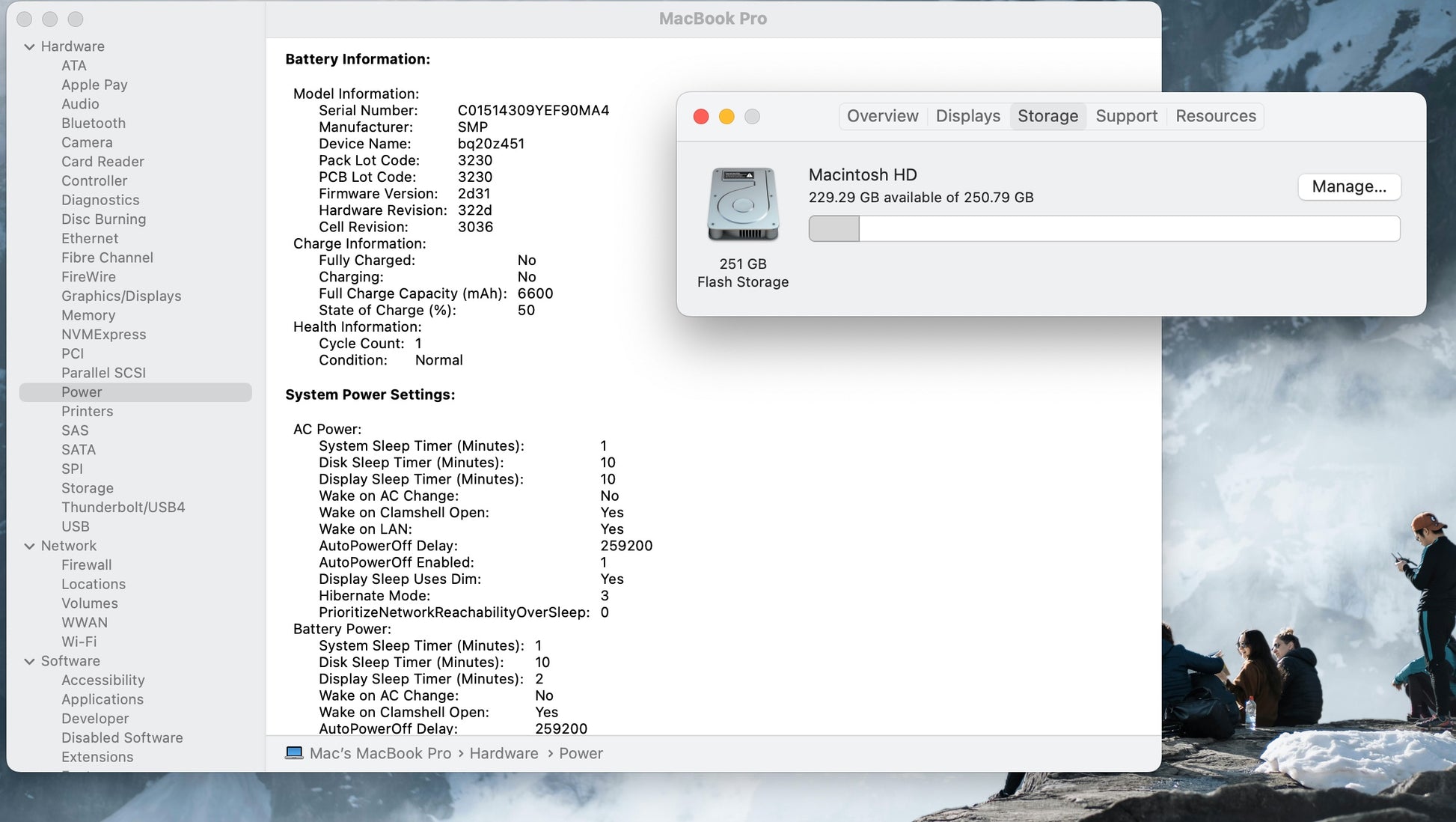
Task: Switch to the Overview tab
Action: click(882, 116)
